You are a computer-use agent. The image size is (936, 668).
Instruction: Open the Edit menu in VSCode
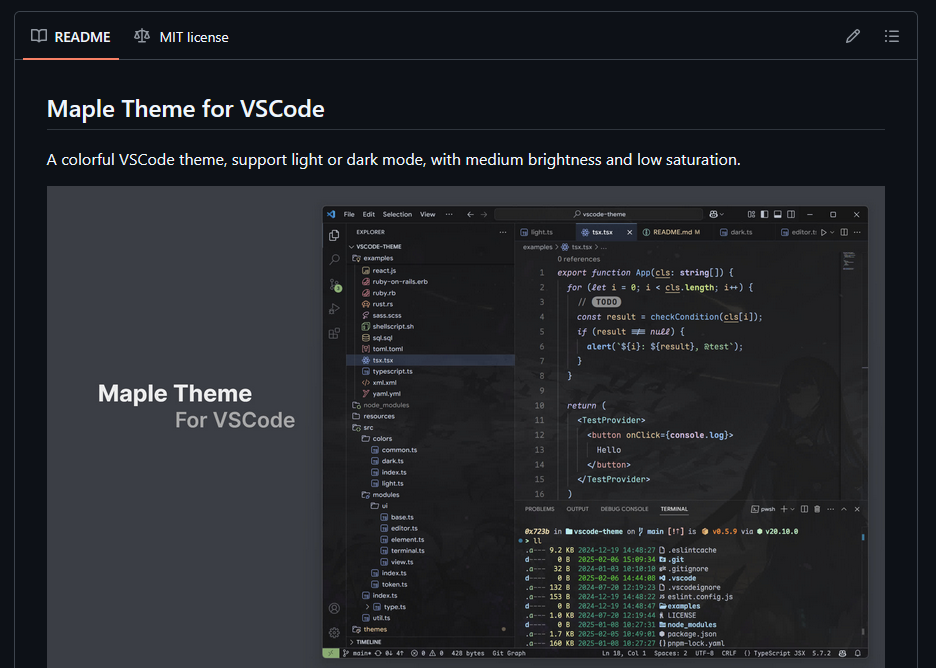369,214
